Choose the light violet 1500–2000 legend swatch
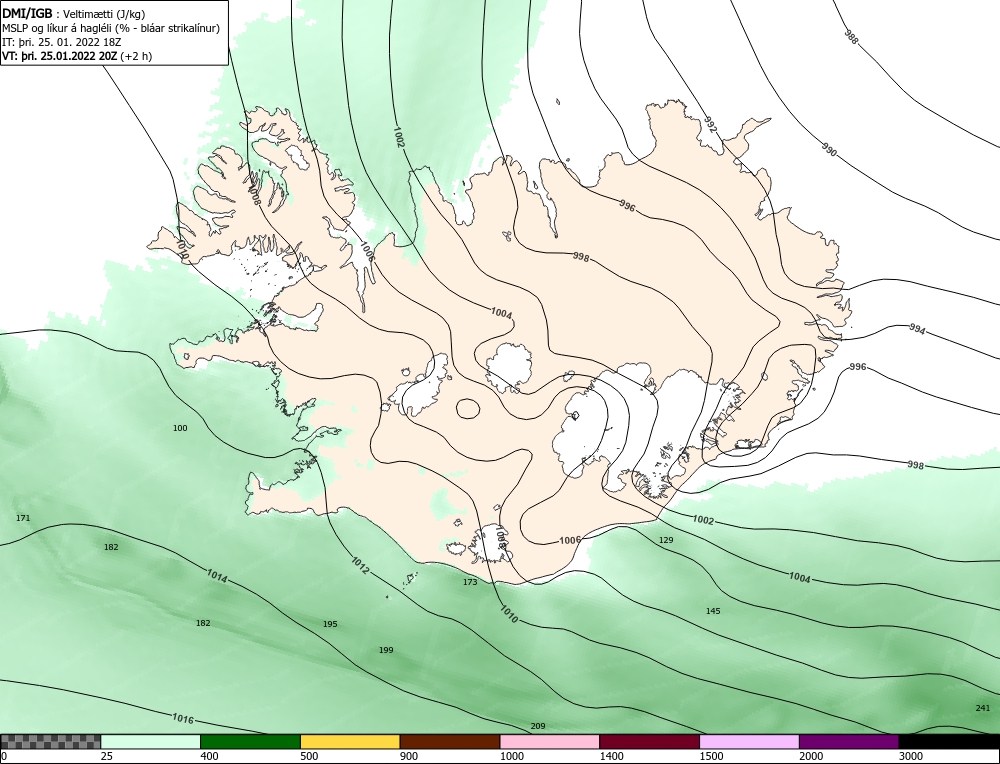This screenshot has width=1000, height=764. pyautogui.click(x=749, y=742)
